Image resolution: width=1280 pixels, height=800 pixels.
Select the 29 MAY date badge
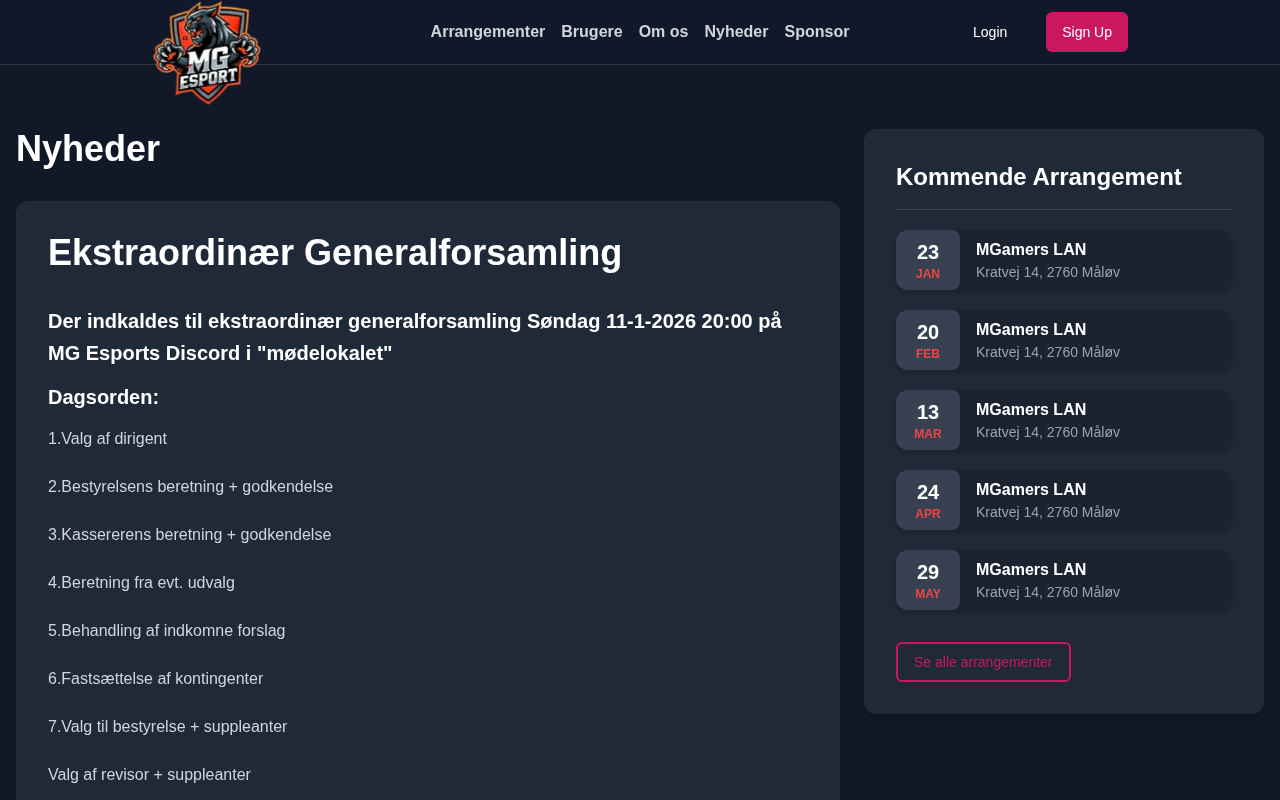coord(928,580)
